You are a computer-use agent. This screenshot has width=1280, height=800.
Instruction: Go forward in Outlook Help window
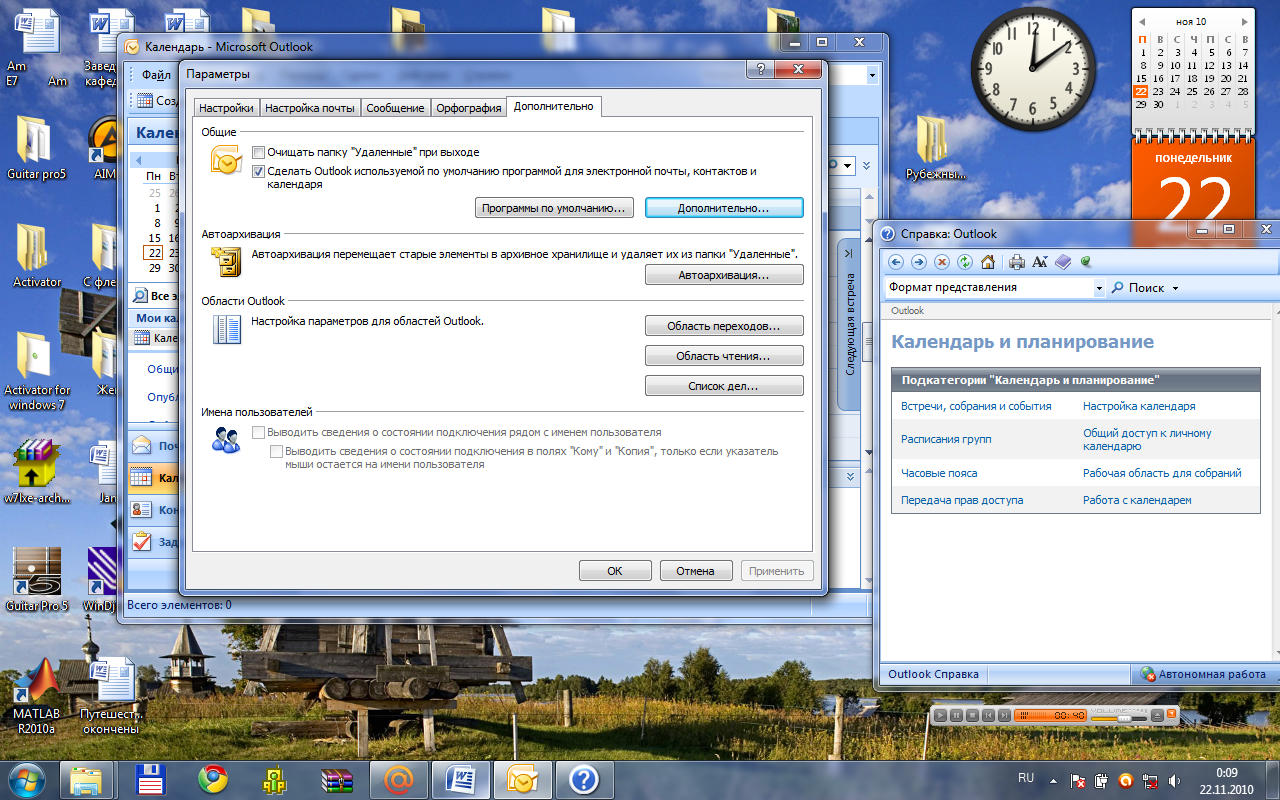point(918,262)
